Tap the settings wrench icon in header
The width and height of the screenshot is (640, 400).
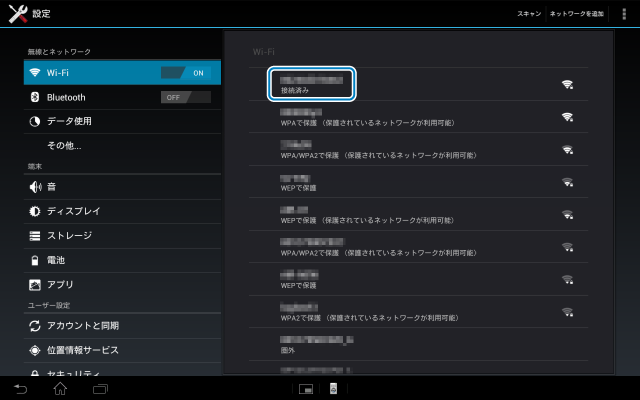(16, 14)
